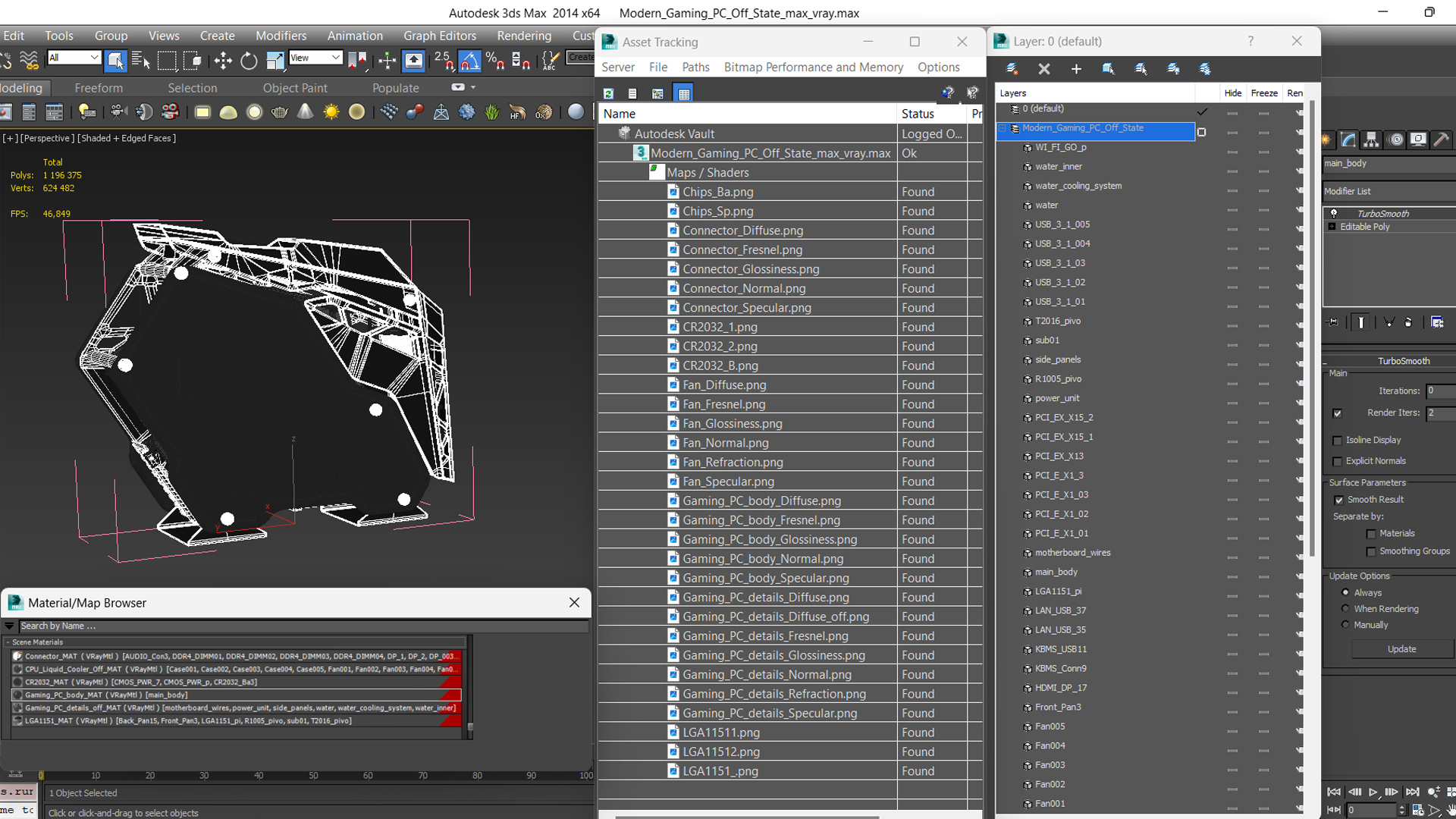Viewport: 1456px width, 819px height.
Task: Toggle Smooth Result checkbox
Action: point(1339,500)
